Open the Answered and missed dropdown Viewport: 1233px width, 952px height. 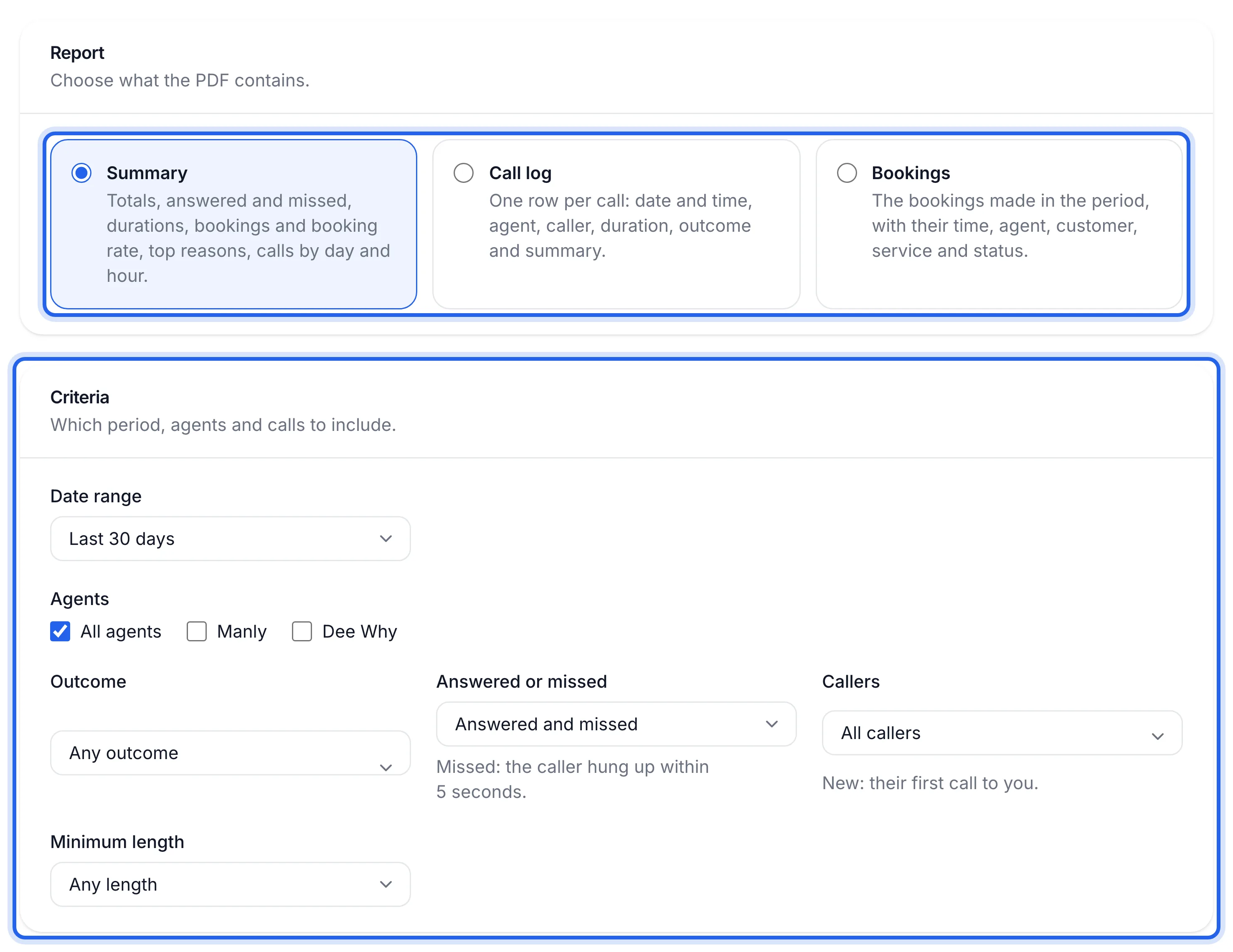616,724
